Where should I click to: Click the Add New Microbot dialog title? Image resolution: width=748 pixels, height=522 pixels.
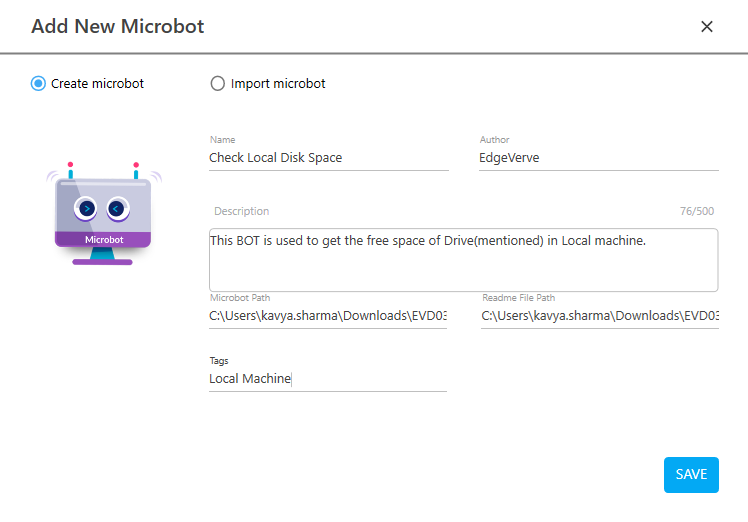point(117,27)
